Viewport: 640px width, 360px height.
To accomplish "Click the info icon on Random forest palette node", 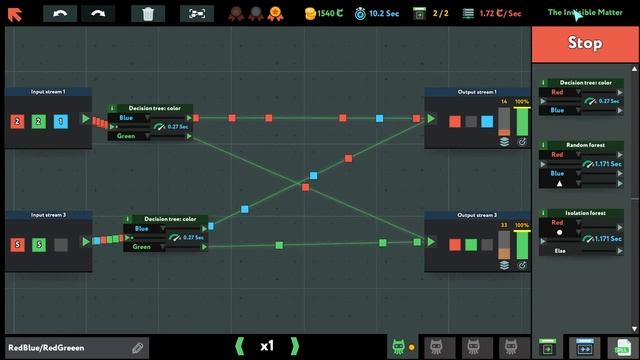I will click(x=543, y=145).
